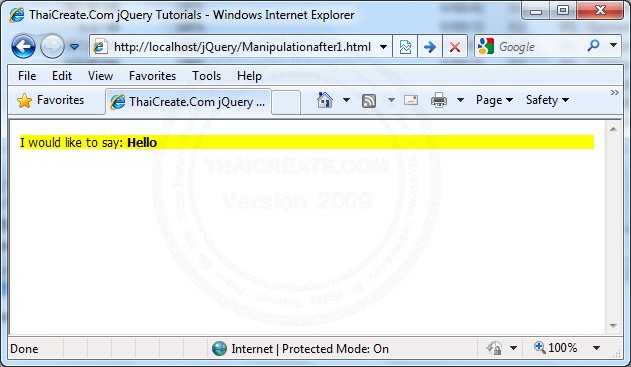Click the Google search provider icon
The image size is (631, 367).
click(x=486, y=46)
